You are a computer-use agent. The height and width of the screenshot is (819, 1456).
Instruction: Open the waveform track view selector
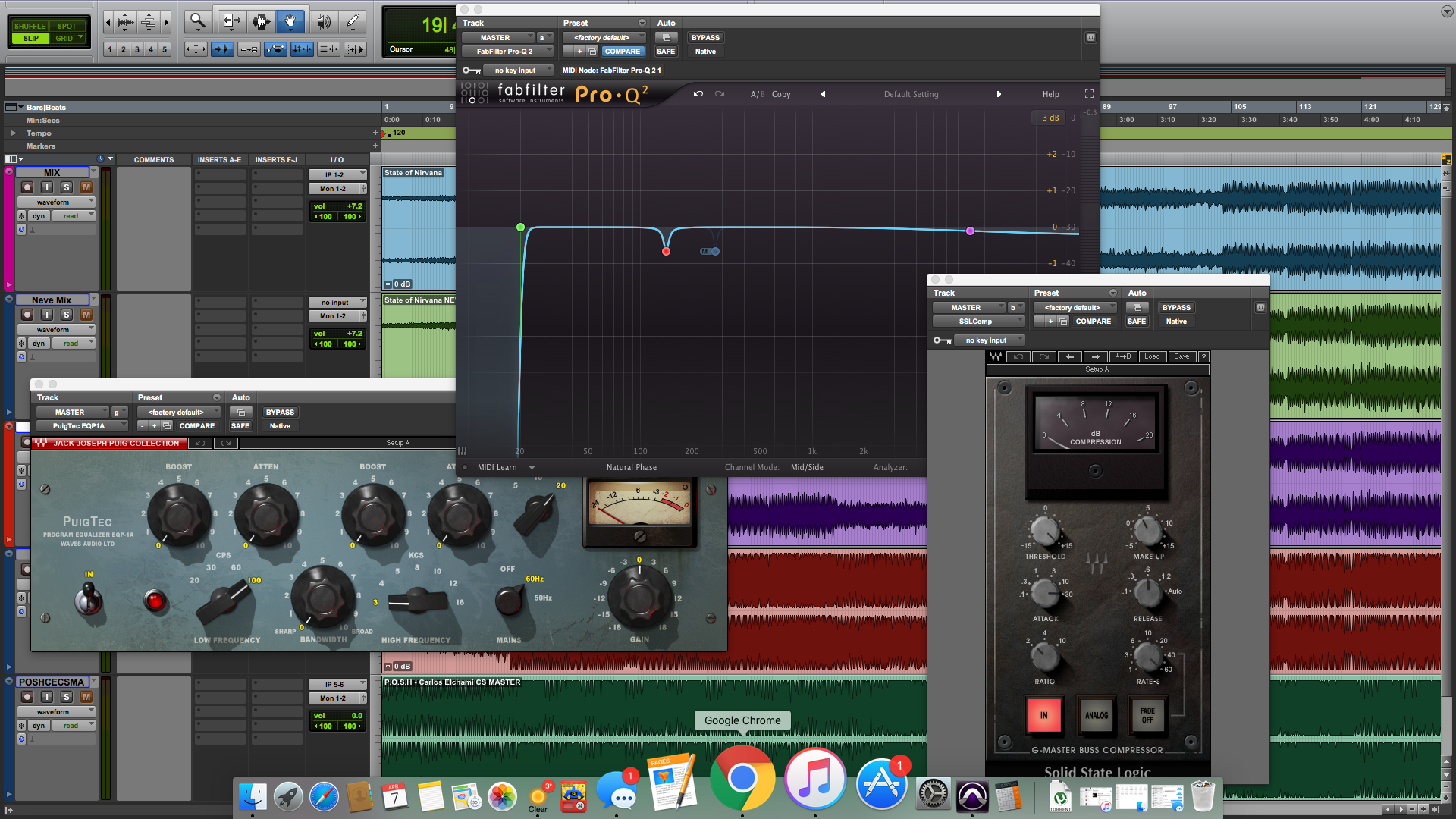click(x=55, y=202)
